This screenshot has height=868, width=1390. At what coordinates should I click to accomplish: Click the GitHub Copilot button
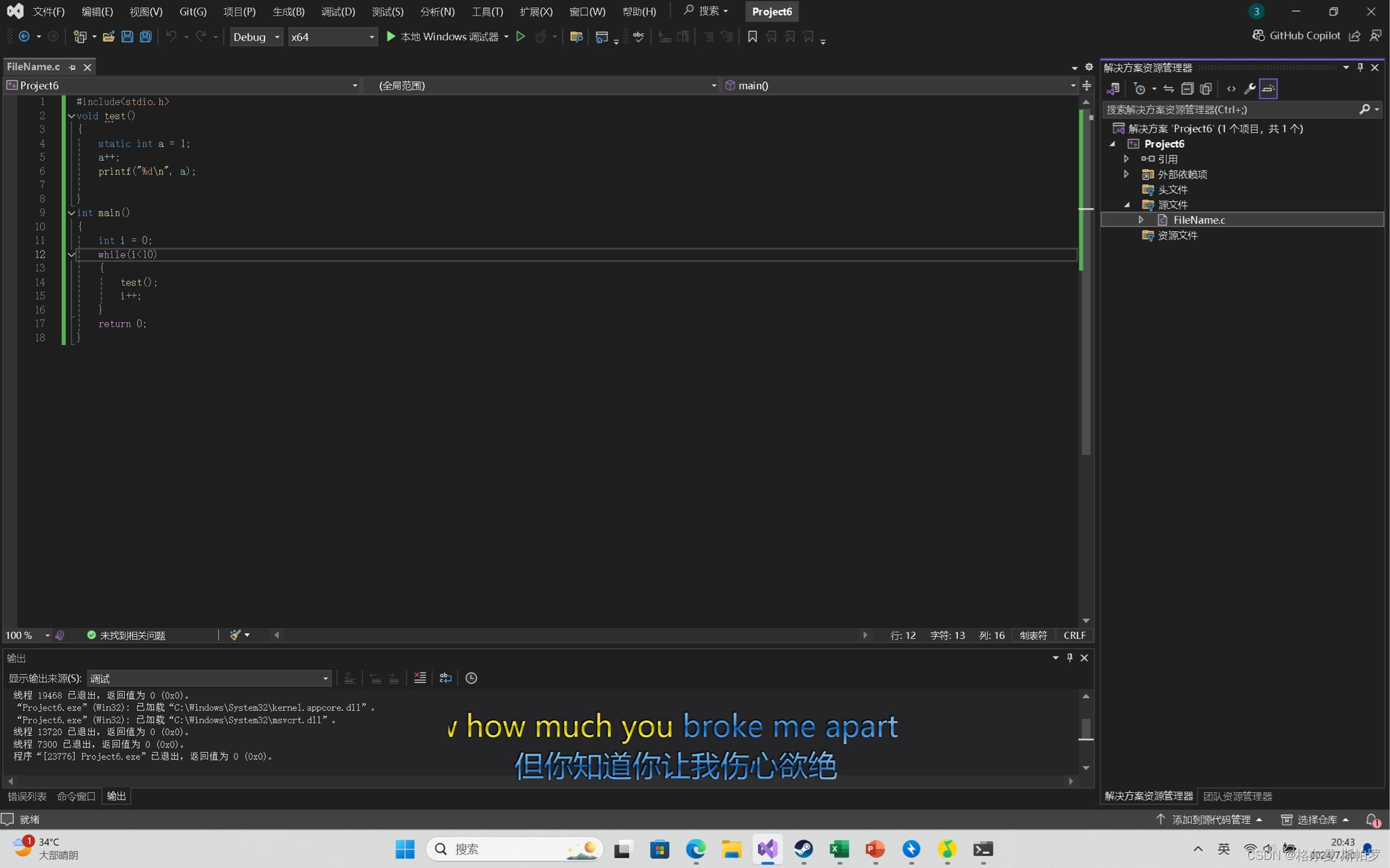1296,35
